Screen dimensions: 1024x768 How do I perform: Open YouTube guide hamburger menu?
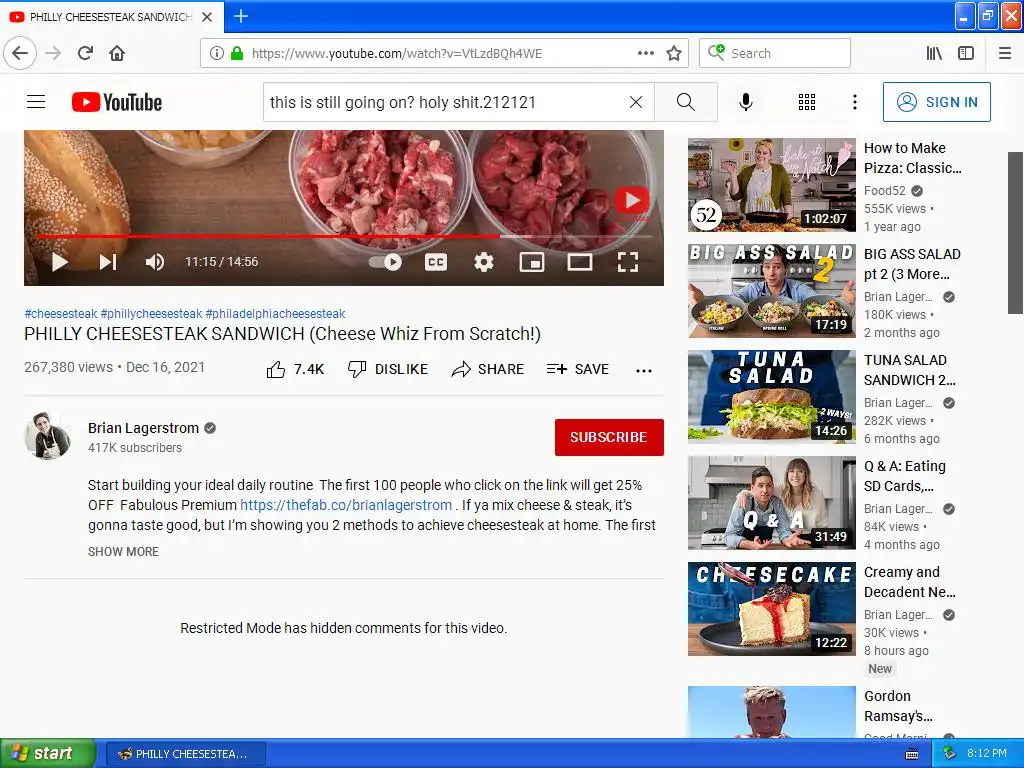tap(36, 102)
